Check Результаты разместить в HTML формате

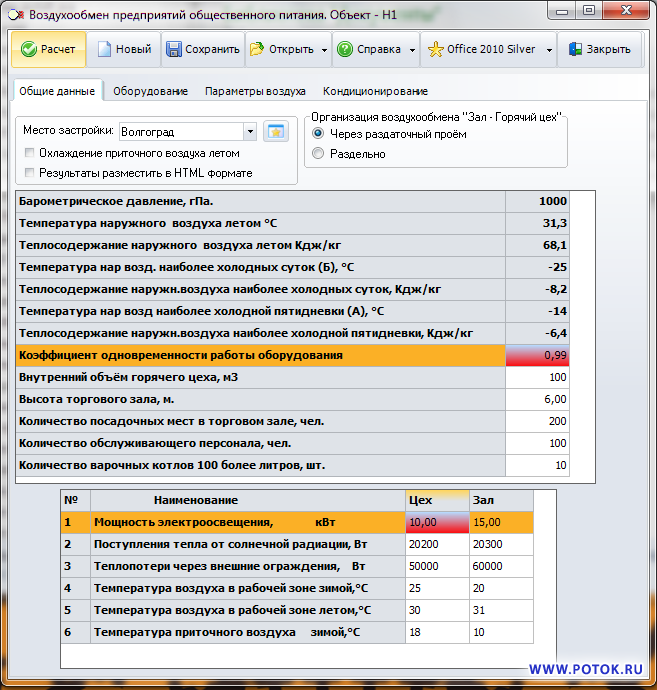pyautogui.click(x=29, y=172)
